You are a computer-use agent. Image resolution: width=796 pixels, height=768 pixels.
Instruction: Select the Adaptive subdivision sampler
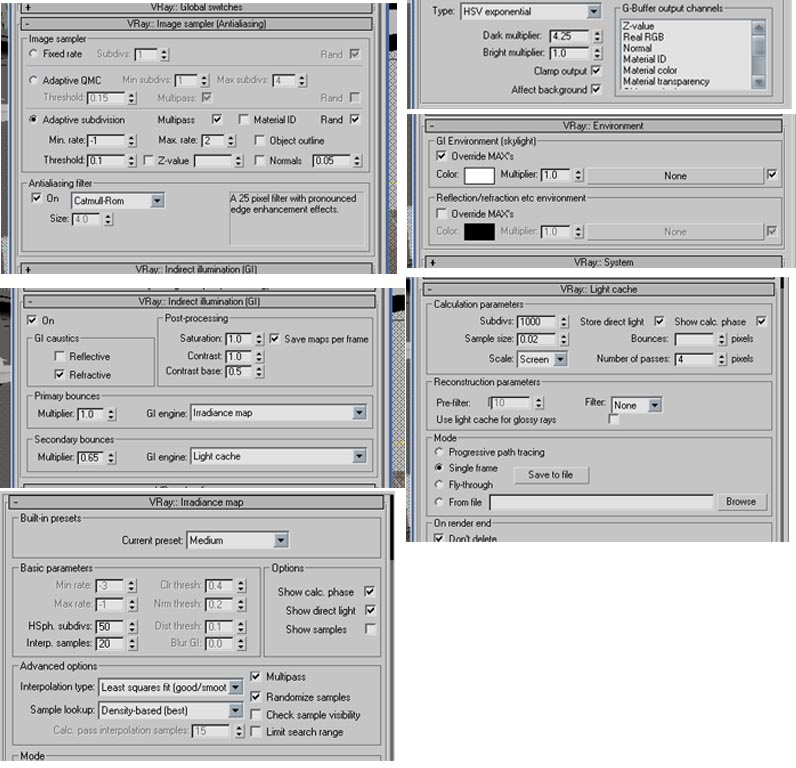pos(34,119)
